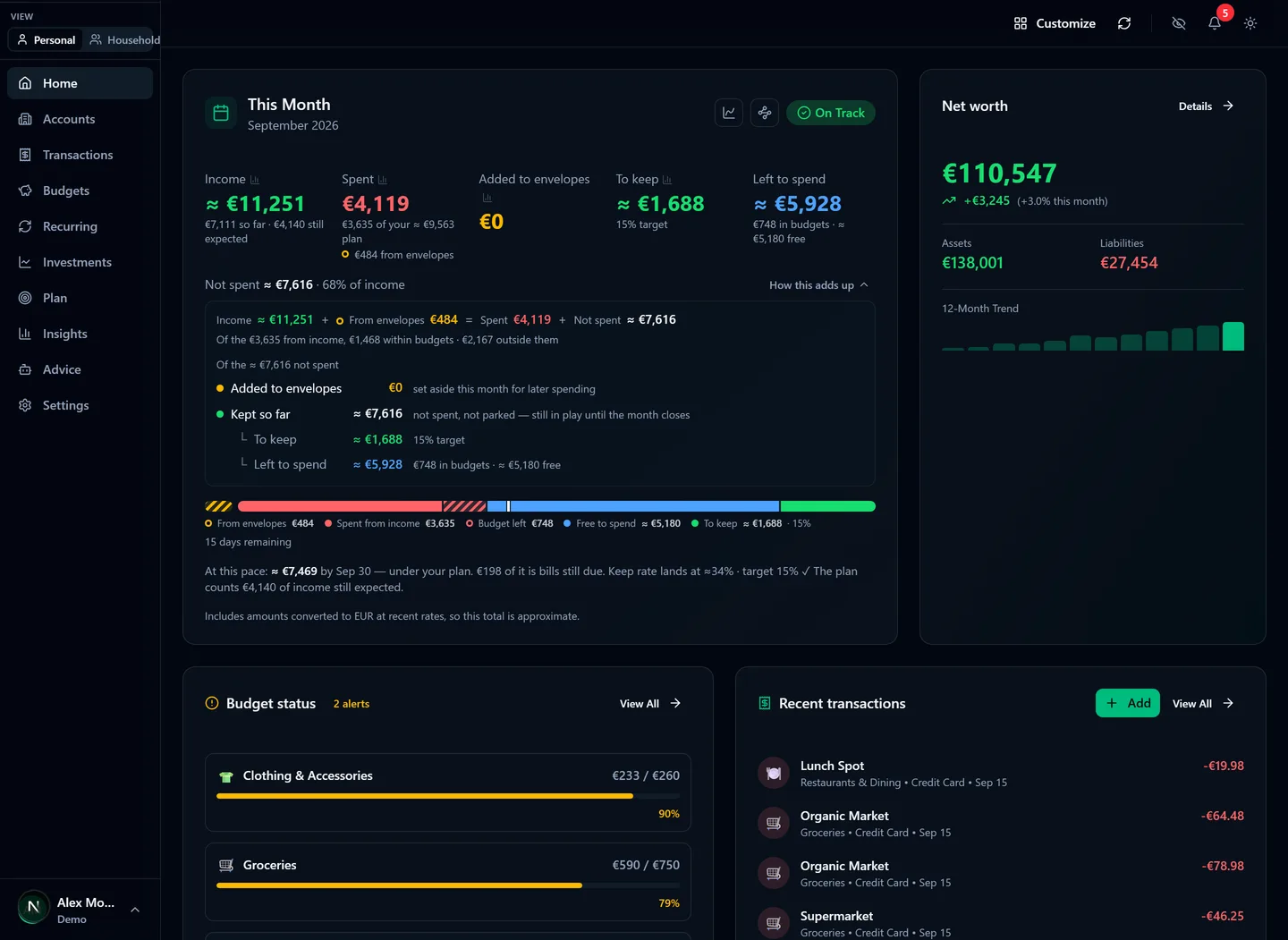Click the alert icon beside Budget status

212,703
